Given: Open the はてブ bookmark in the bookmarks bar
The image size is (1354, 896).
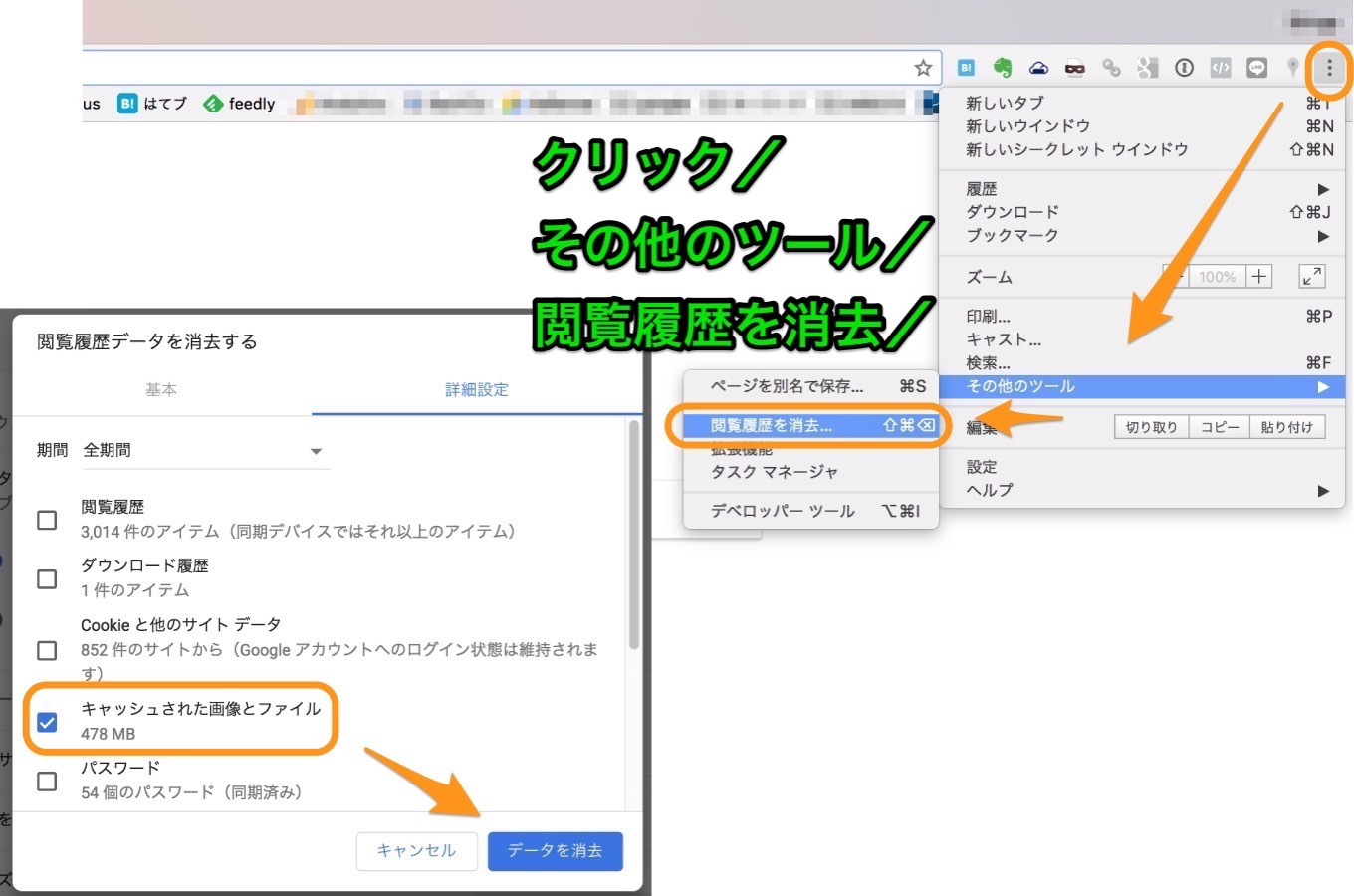Looking at the screenshot, I should point(152,103).
